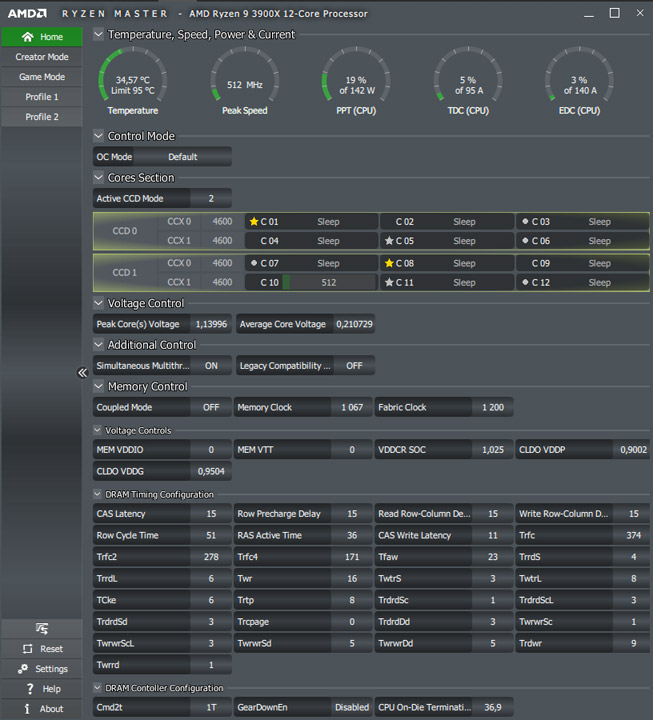653x720 pixels.
Task: Open About from sidebar label
Action: click(x=51, y=709)
